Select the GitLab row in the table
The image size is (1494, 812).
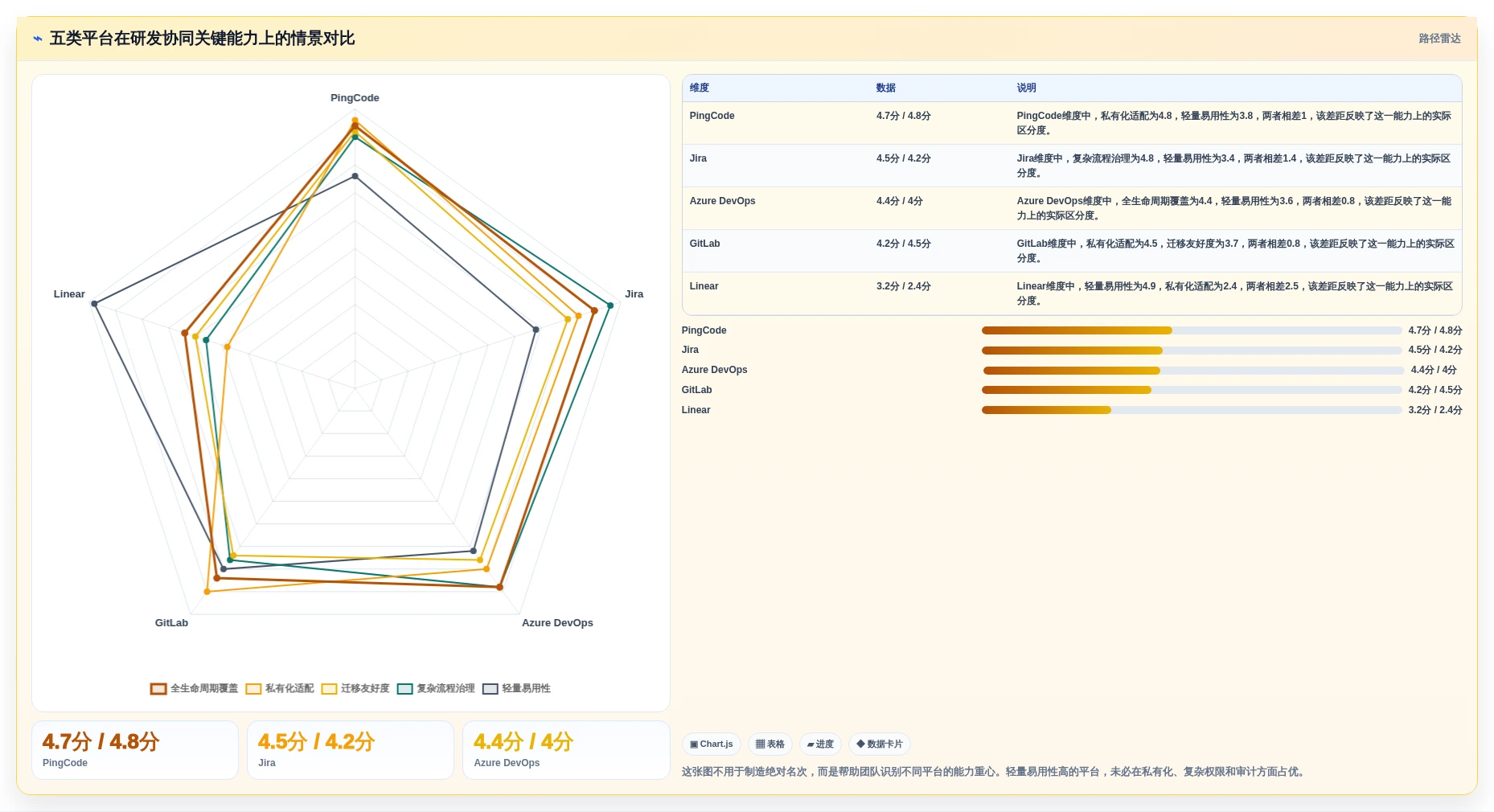pos(1072,251)
